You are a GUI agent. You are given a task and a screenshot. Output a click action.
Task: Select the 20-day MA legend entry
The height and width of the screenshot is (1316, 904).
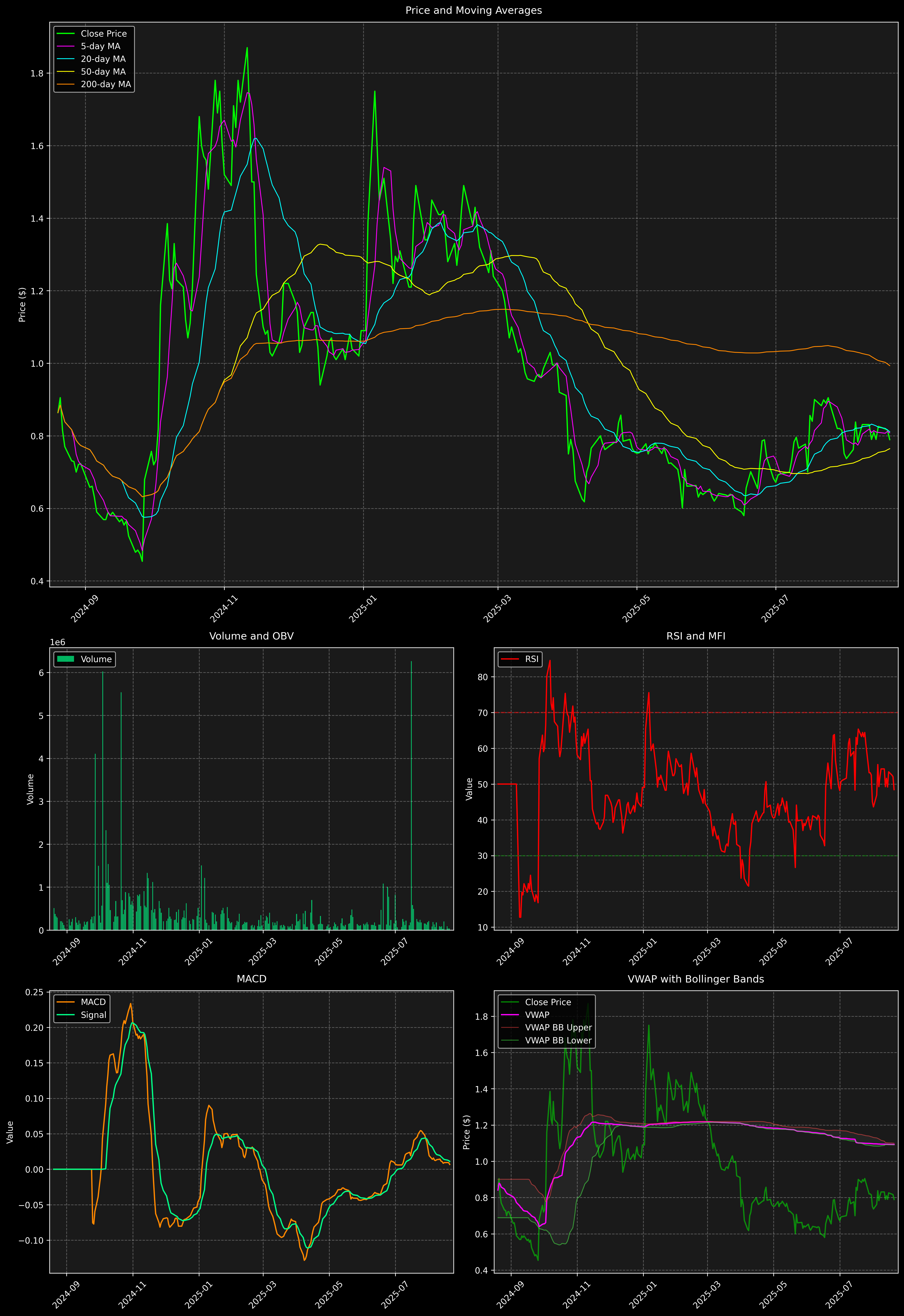103,59
